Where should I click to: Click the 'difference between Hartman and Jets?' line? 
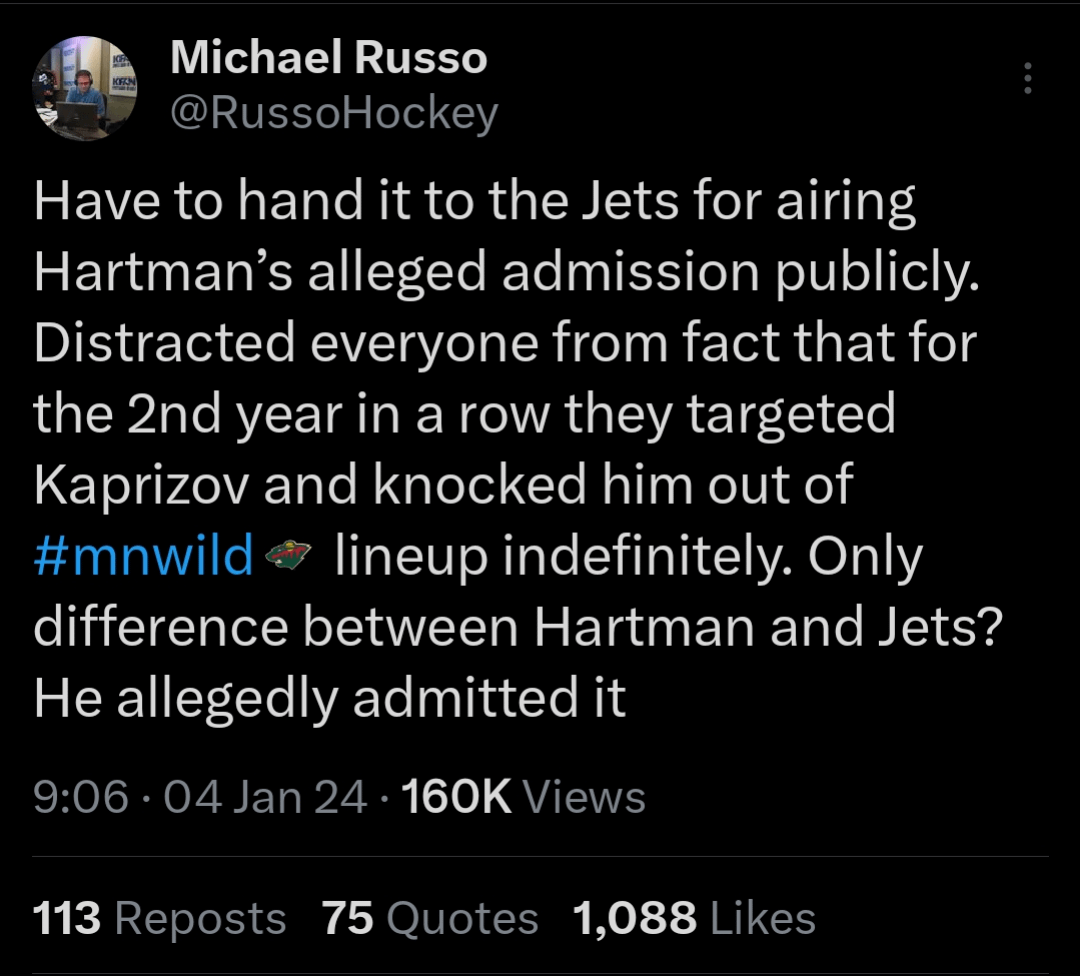point(518,627)
